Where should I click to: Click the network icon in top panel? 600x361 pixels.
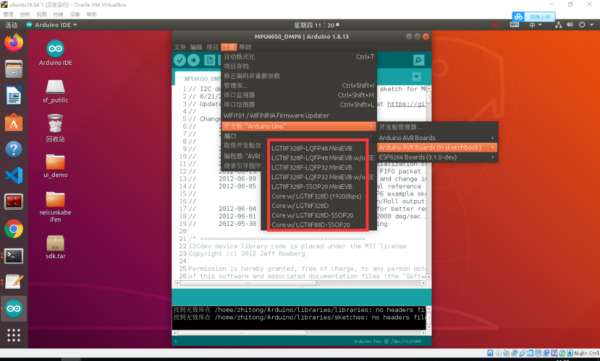(x=558, y=25)
